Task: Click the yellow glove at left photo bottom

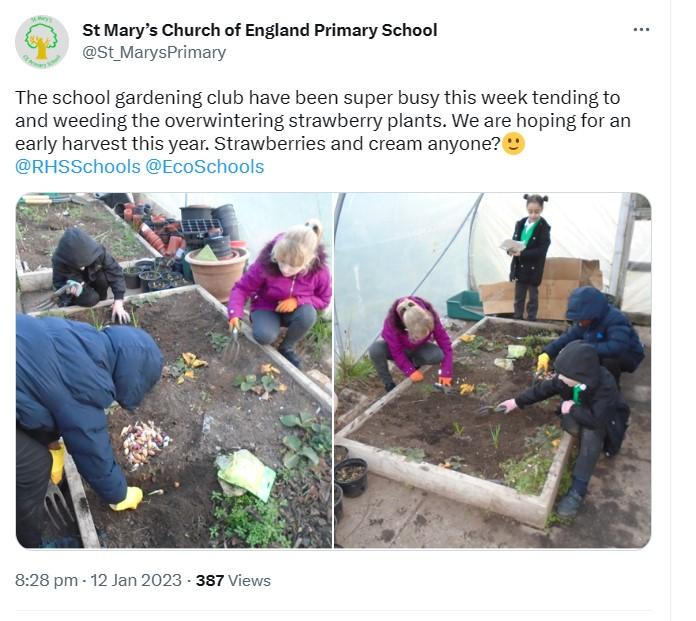Action: 127,498
